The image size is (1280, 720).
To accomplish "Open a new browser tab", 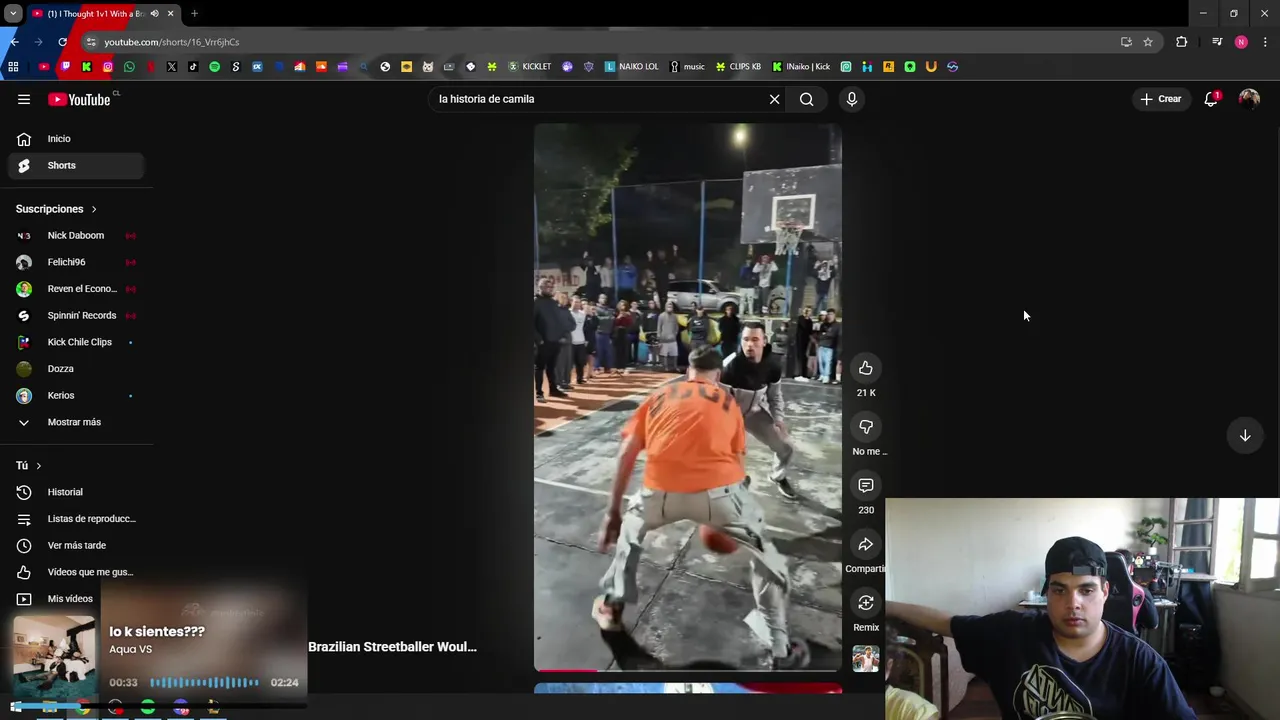I will (194, 14).
